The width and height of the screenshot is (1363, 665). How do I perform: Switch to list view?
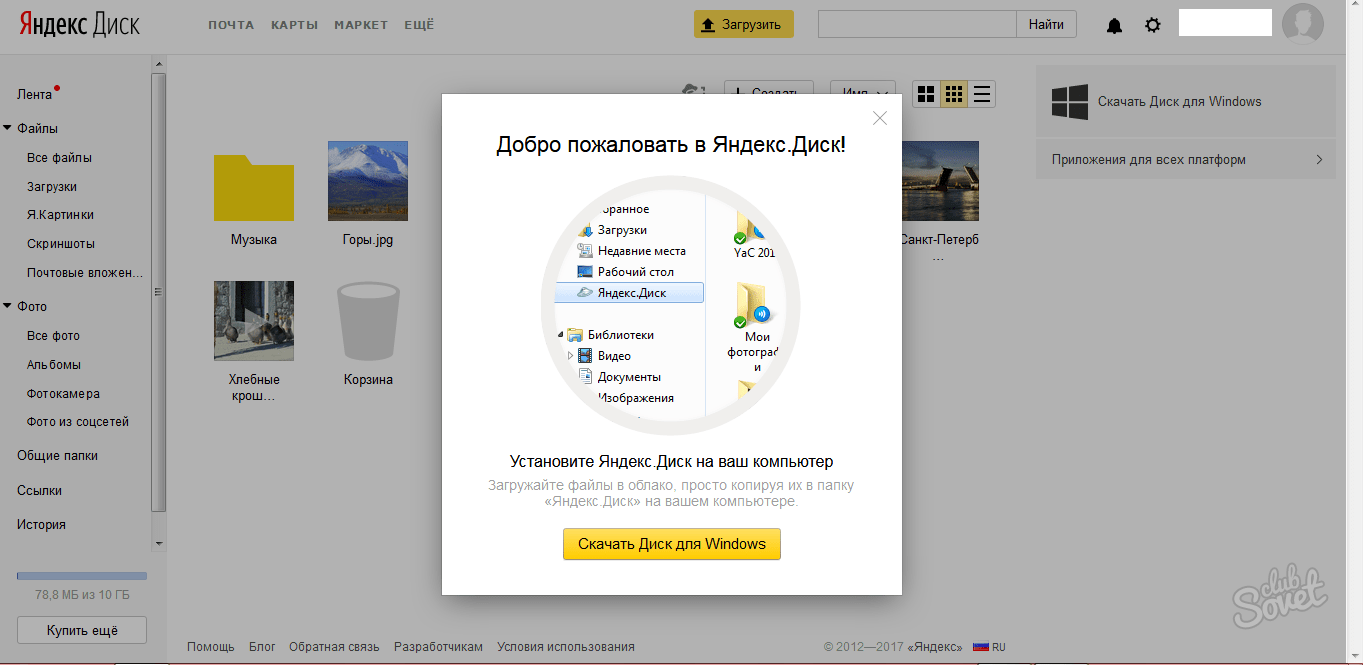pyautogui.click(x=982, y=94)
